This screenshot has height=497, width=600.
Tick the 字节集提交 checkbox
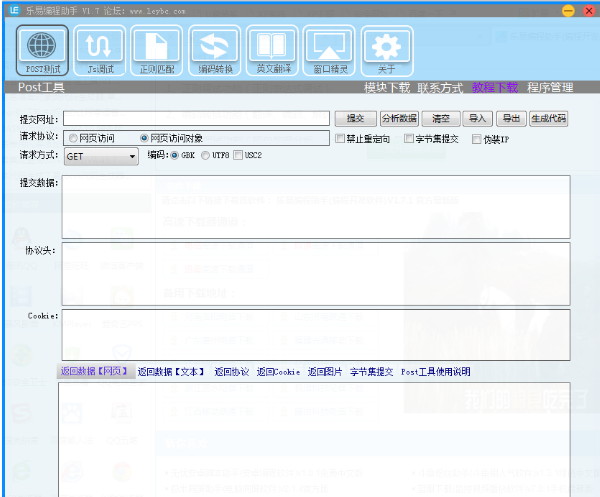[x=410, y=138]
